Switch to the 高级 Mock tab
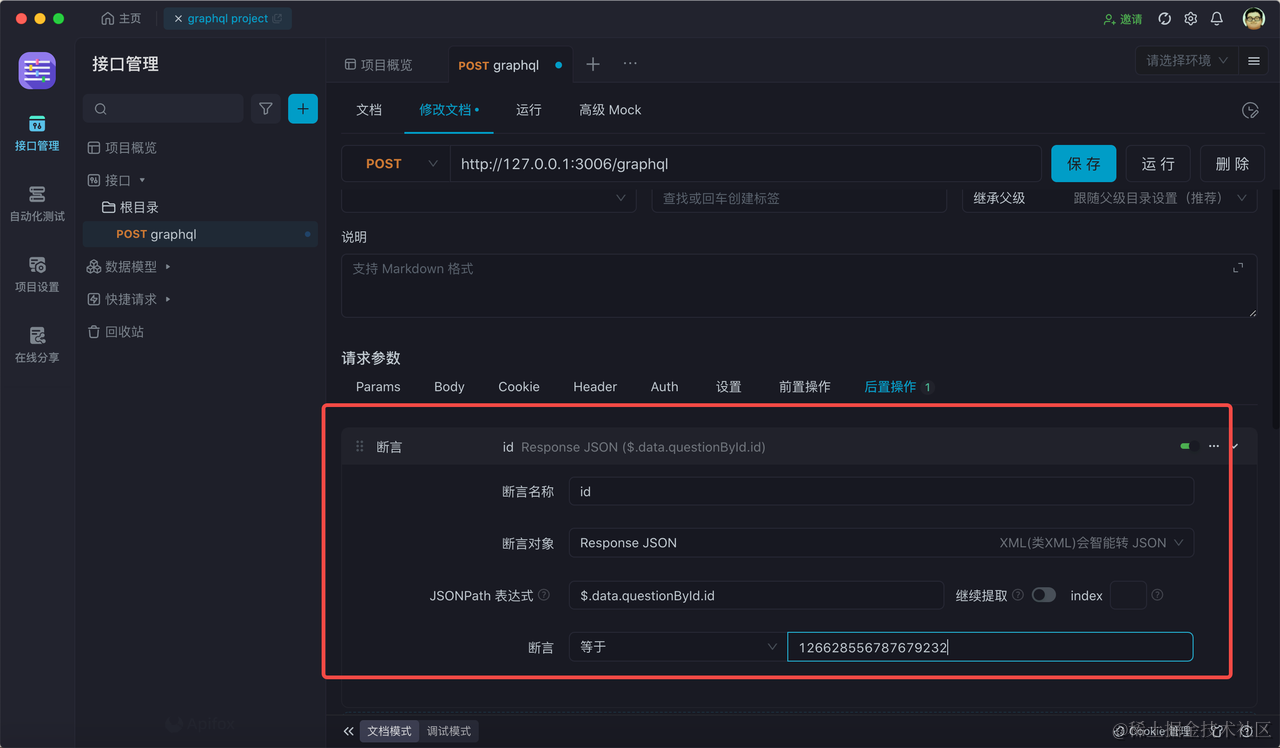 click(610, 110)
